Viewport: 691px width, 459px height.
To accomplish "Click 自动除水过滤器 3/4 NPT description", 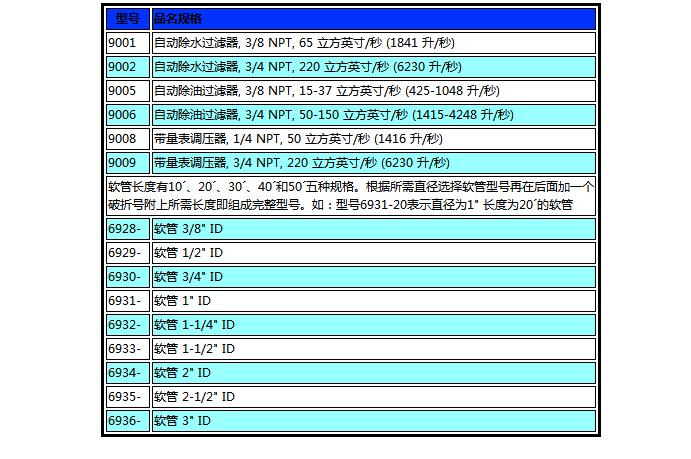I will (x=374, y=67).
